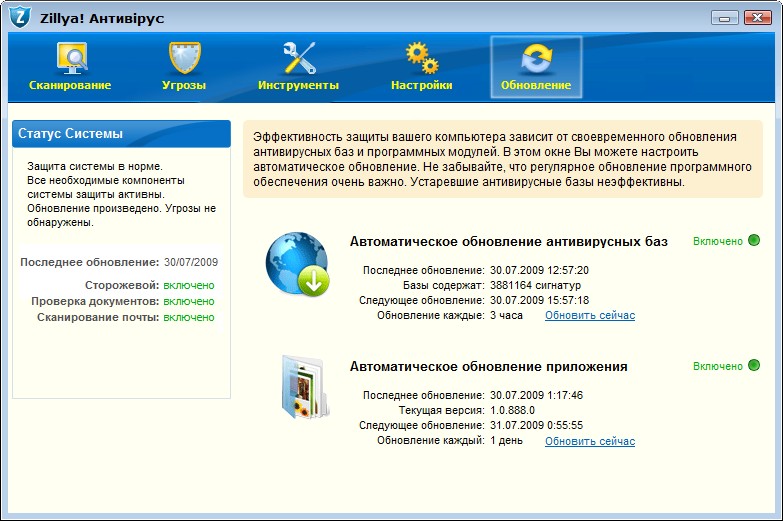Click the Автоматическое обновление приложения heading
783x521 pixels.
(x=488, y=366)
